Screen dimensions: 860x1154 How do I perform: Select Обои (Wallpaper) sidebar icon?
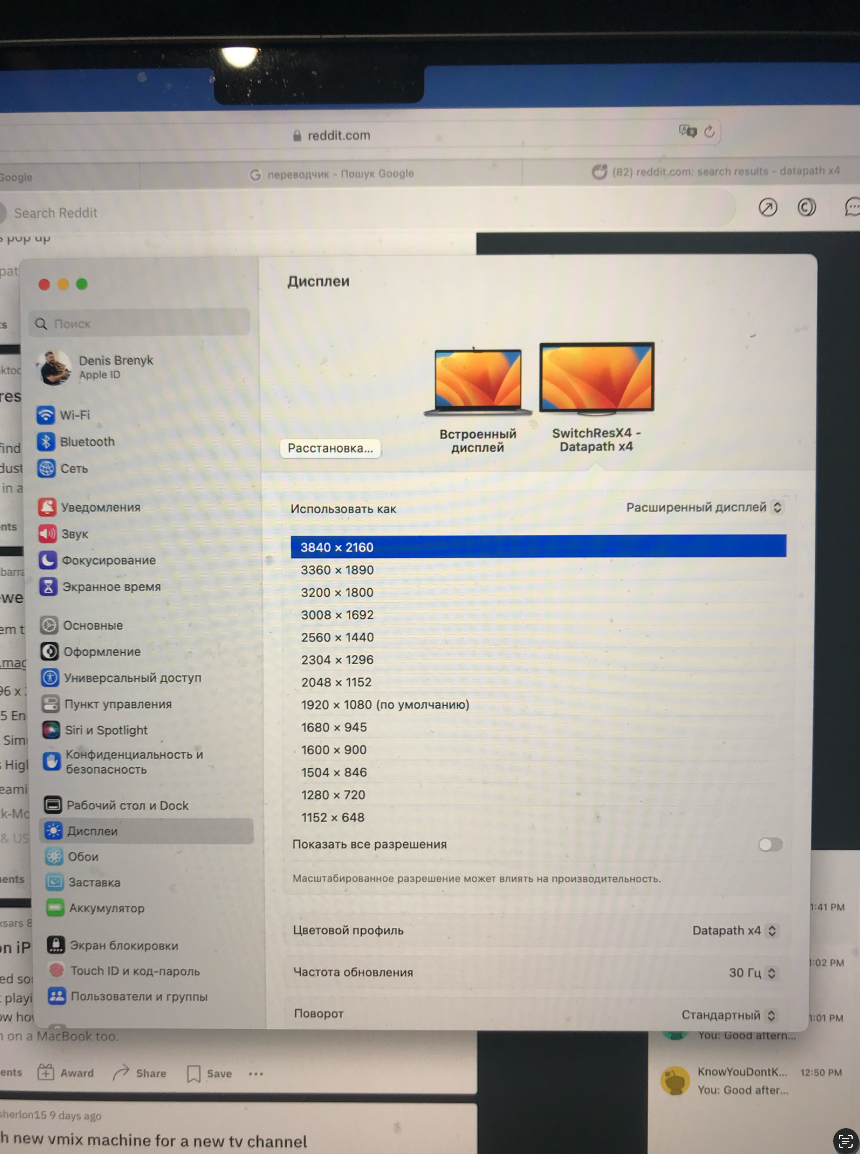click(x=53, y=857)
